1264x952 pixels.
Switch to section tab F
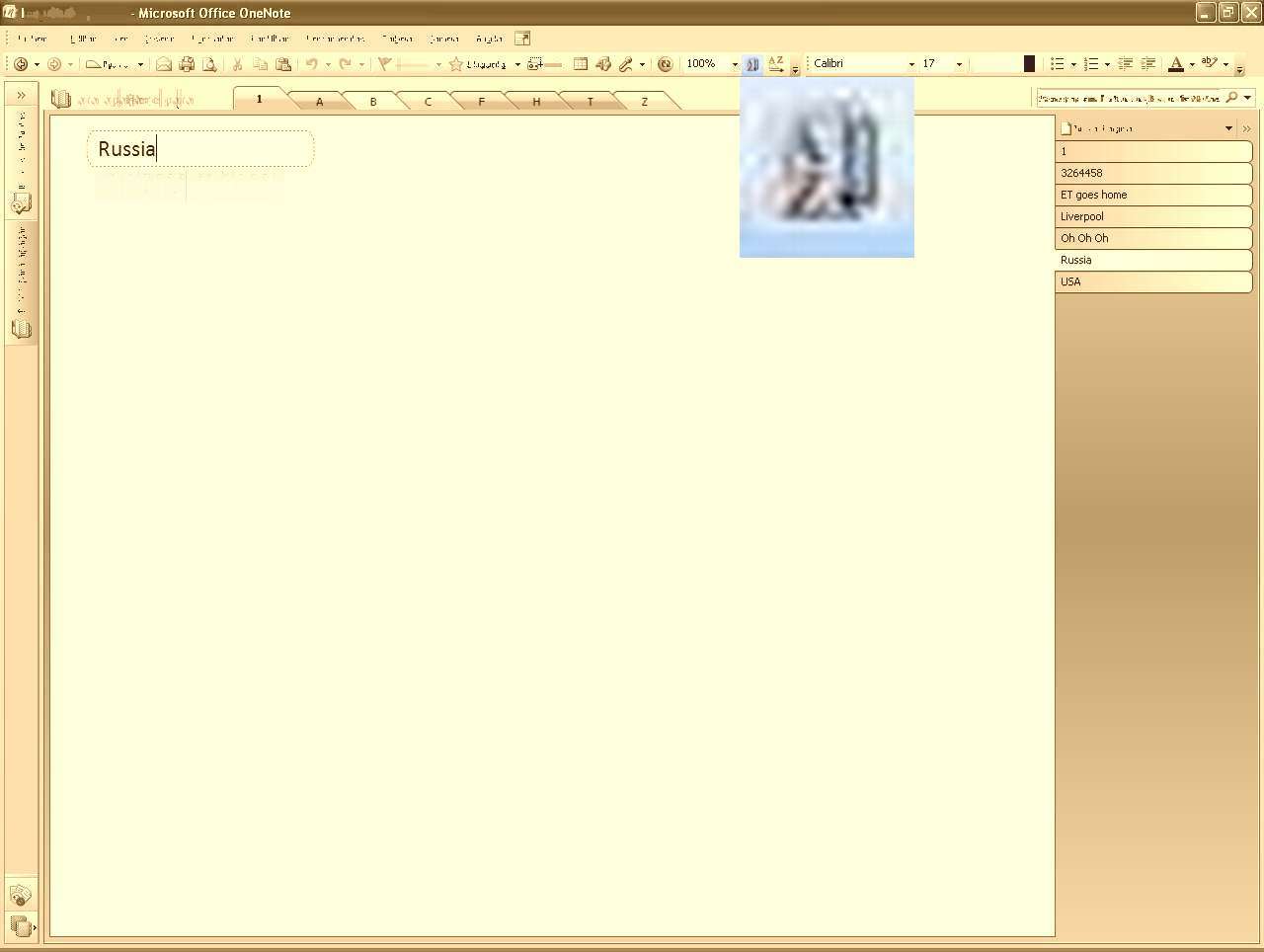click(x=482, y=102)
